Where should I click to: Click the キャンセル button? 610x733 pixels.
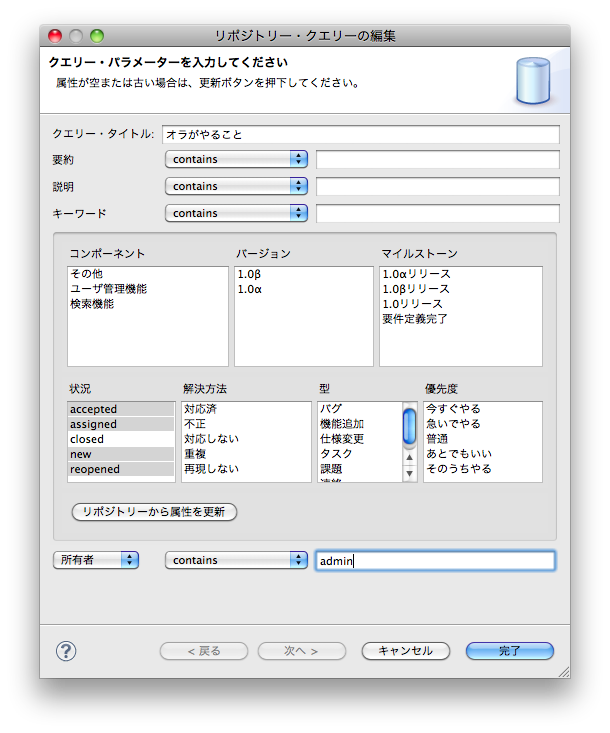coord(405,651)
